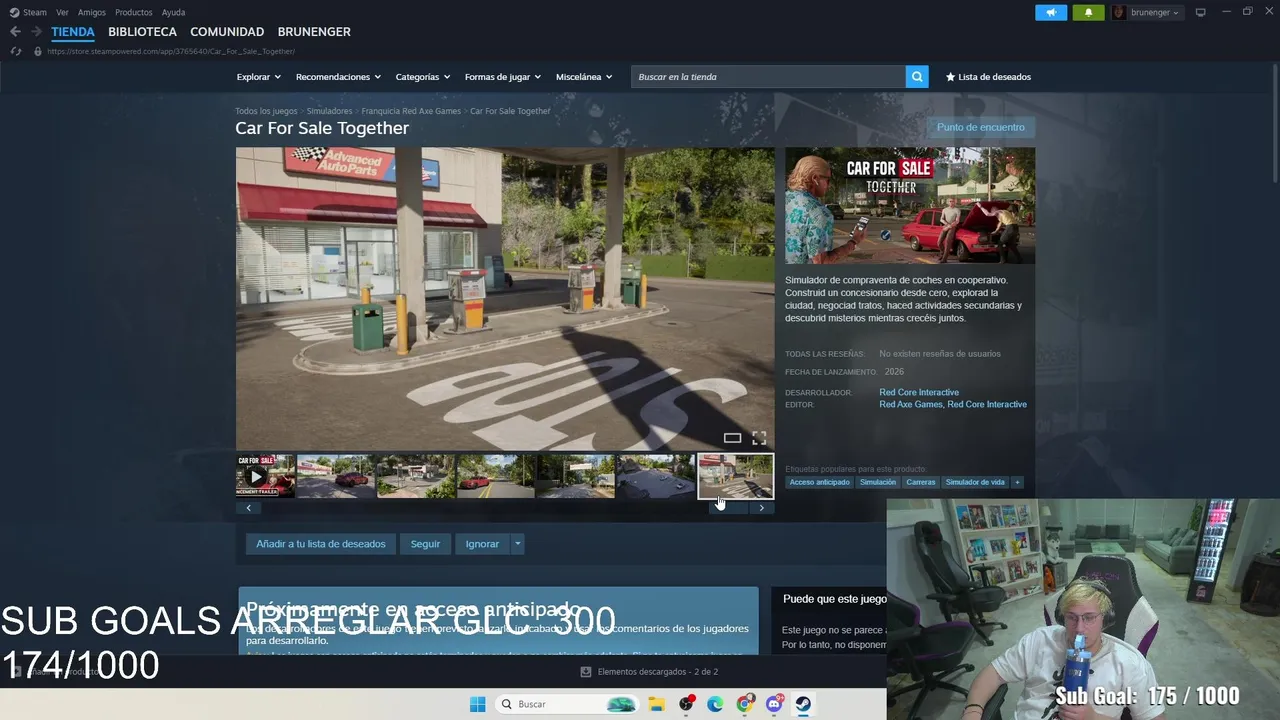Click the Seguir button
Viewport: 1280px width, 720px height.
pyautogui.click(x=425, y=544)
